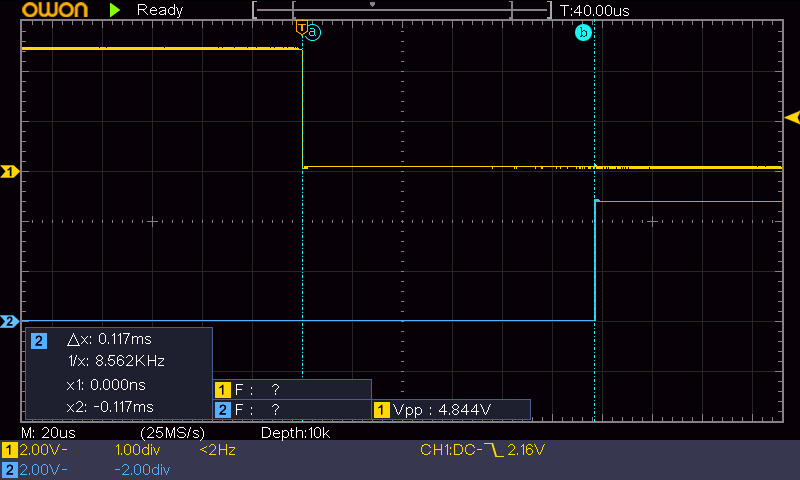This screenshot has height=480, width=800.
Task: Click the channel 2 zero-level marker
Action: (10, 321)
